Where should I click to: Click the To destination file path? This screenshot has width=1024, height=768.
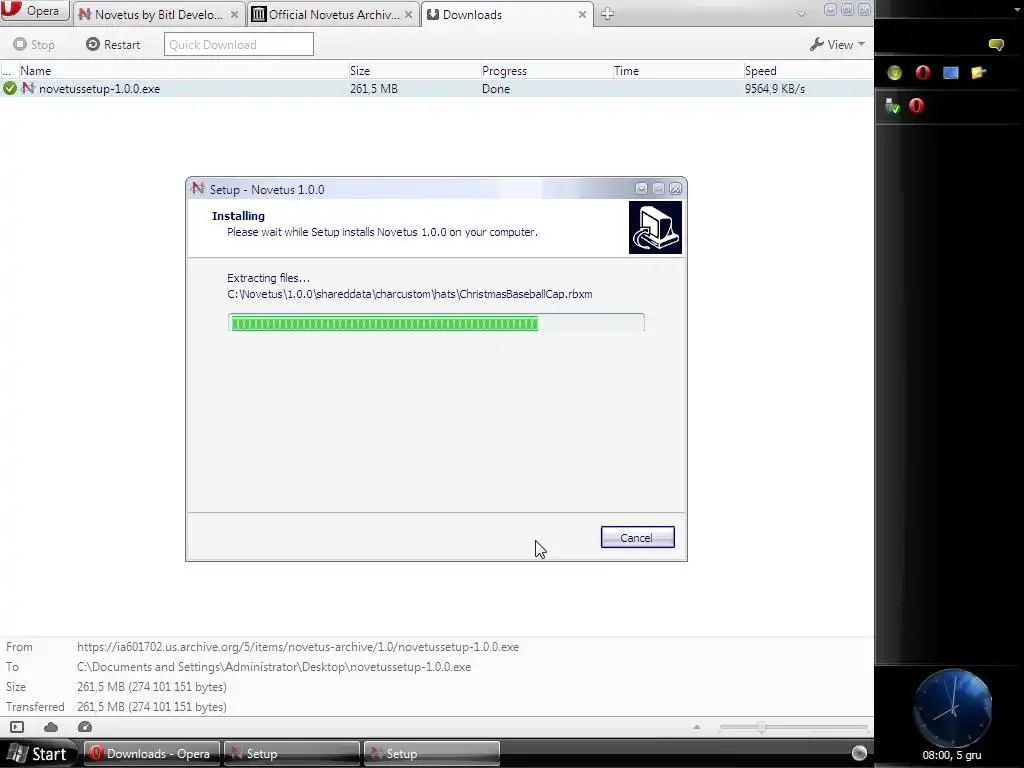274,667
